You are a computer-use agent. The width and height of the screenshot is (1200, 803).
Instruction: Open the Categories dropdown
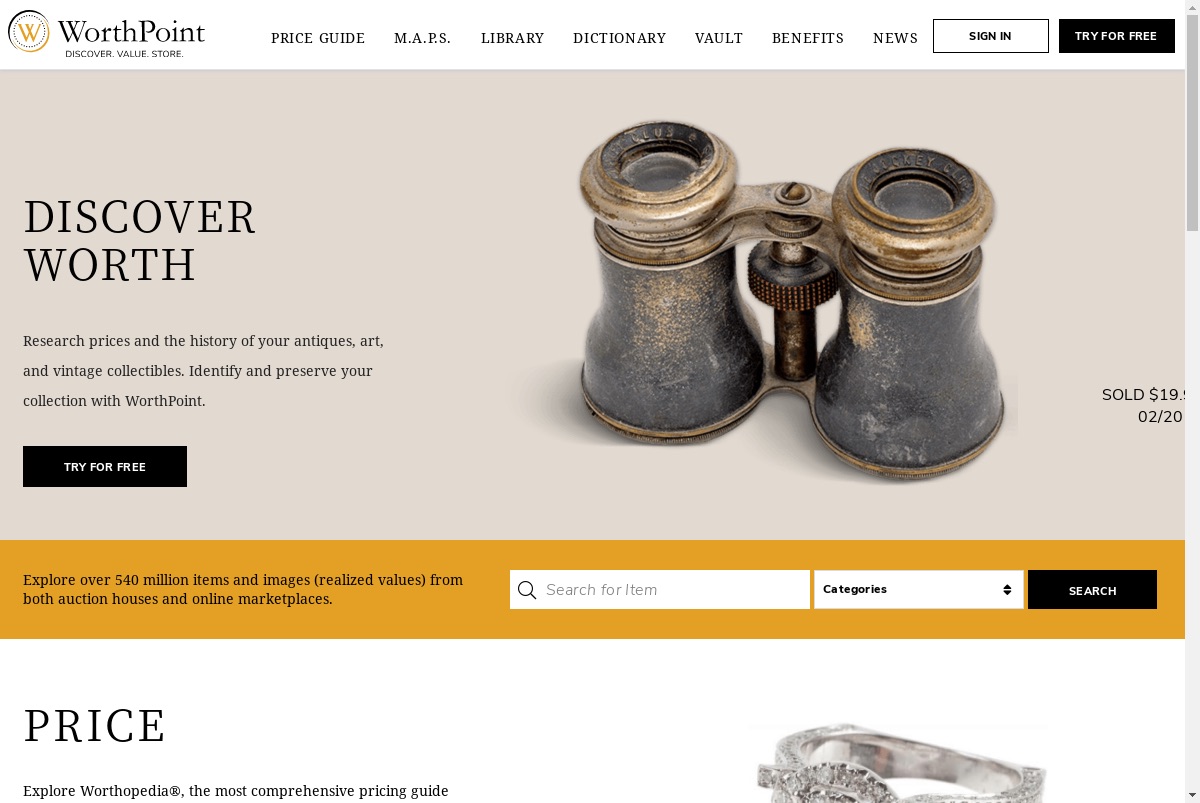tap(919, 590)
